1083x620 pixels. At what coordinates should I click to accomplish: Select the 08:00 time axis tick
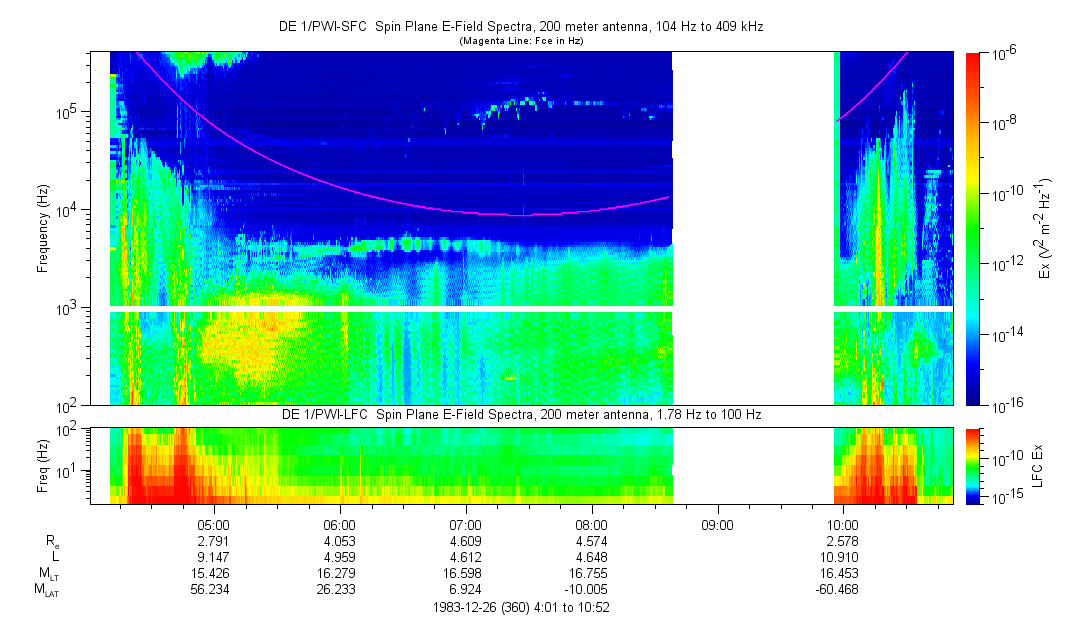click(x=591, y=524)
